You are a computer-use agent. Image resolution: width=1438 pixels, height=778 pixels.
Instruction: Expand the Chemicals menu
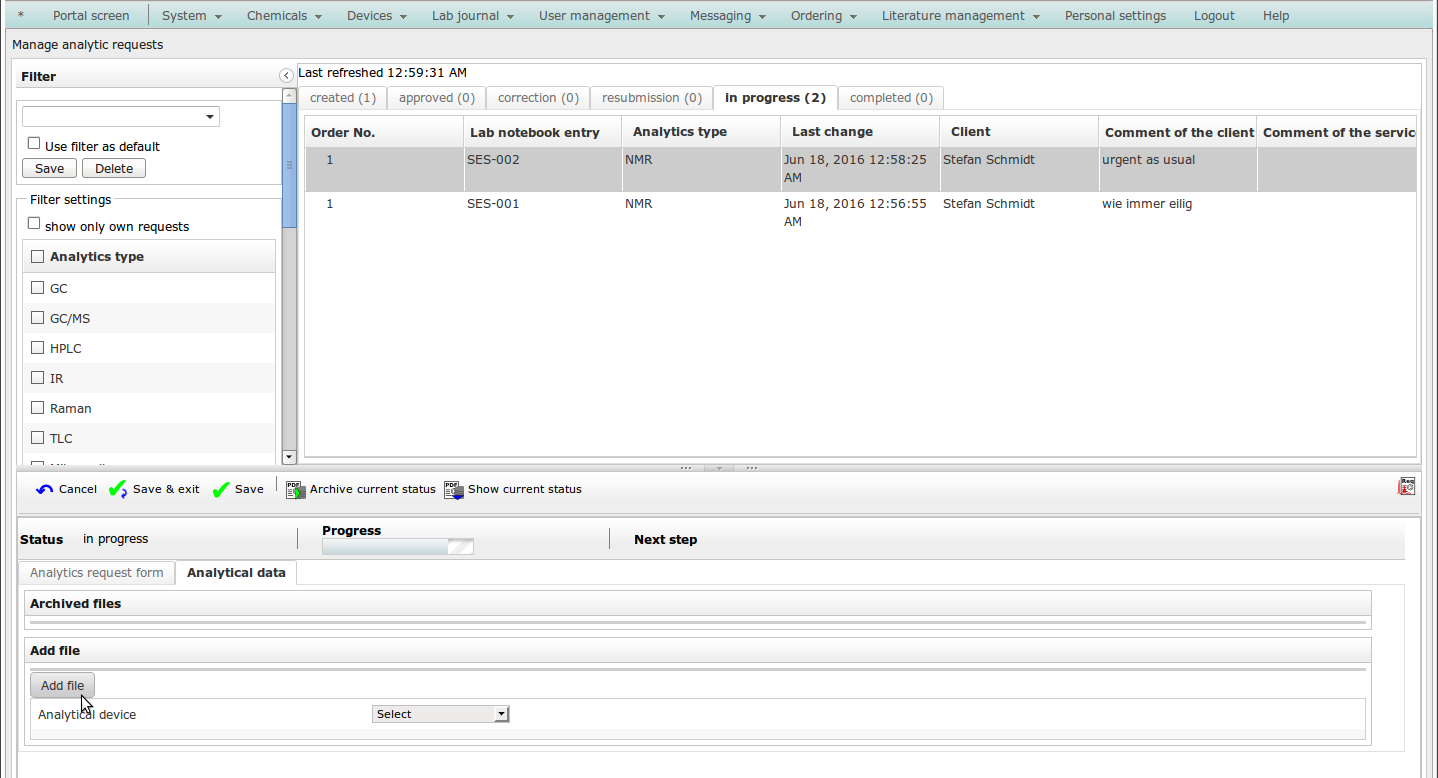284,16
